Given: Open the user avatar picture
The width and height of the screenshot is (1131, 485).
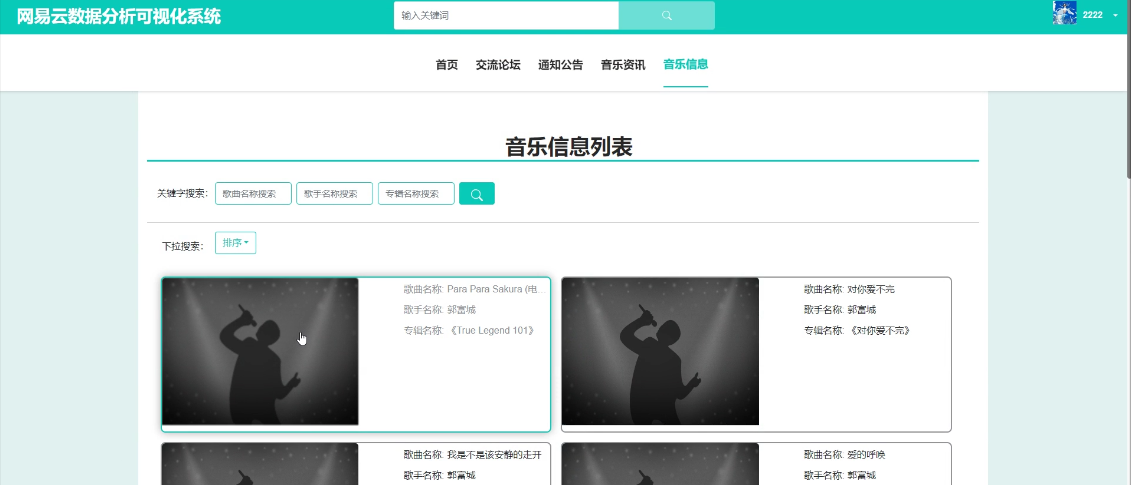Looking at the screenshot, I should point(1065,13).
